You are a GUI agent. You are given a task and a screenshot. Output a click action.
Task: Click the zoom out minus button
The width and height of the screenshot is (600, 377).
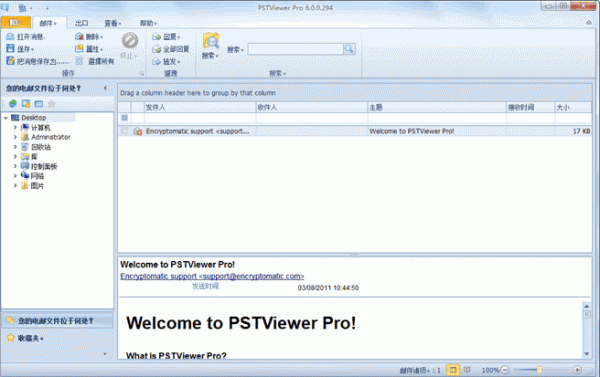[505, 370]
